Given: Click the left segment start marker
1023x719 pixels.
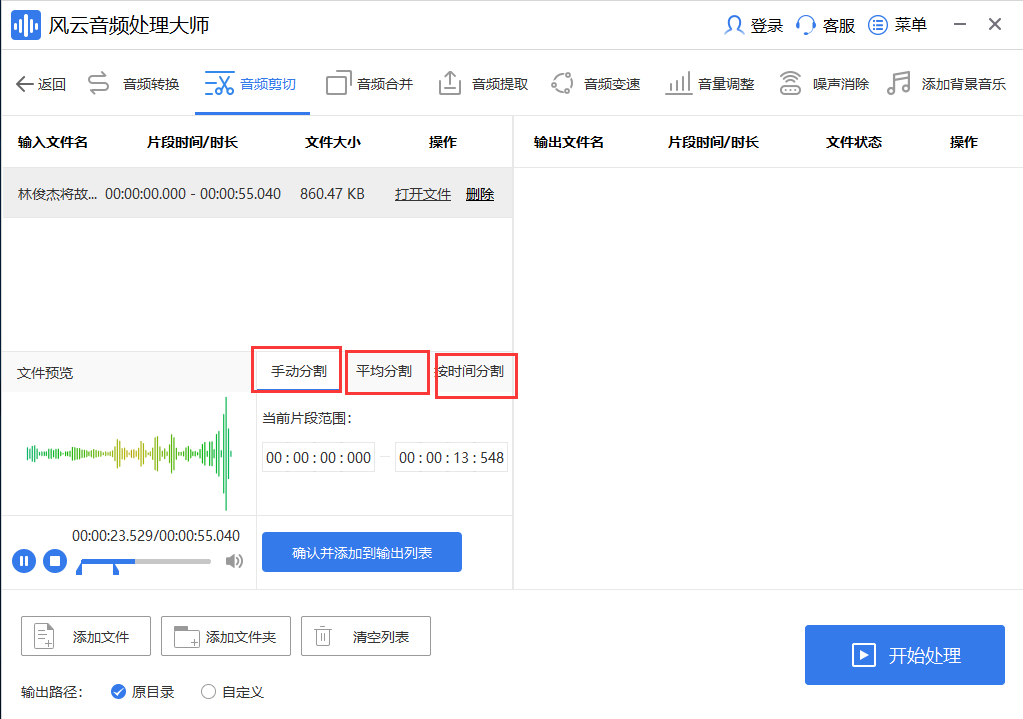Looking at the screenshot, I should (x=79, y=570).
